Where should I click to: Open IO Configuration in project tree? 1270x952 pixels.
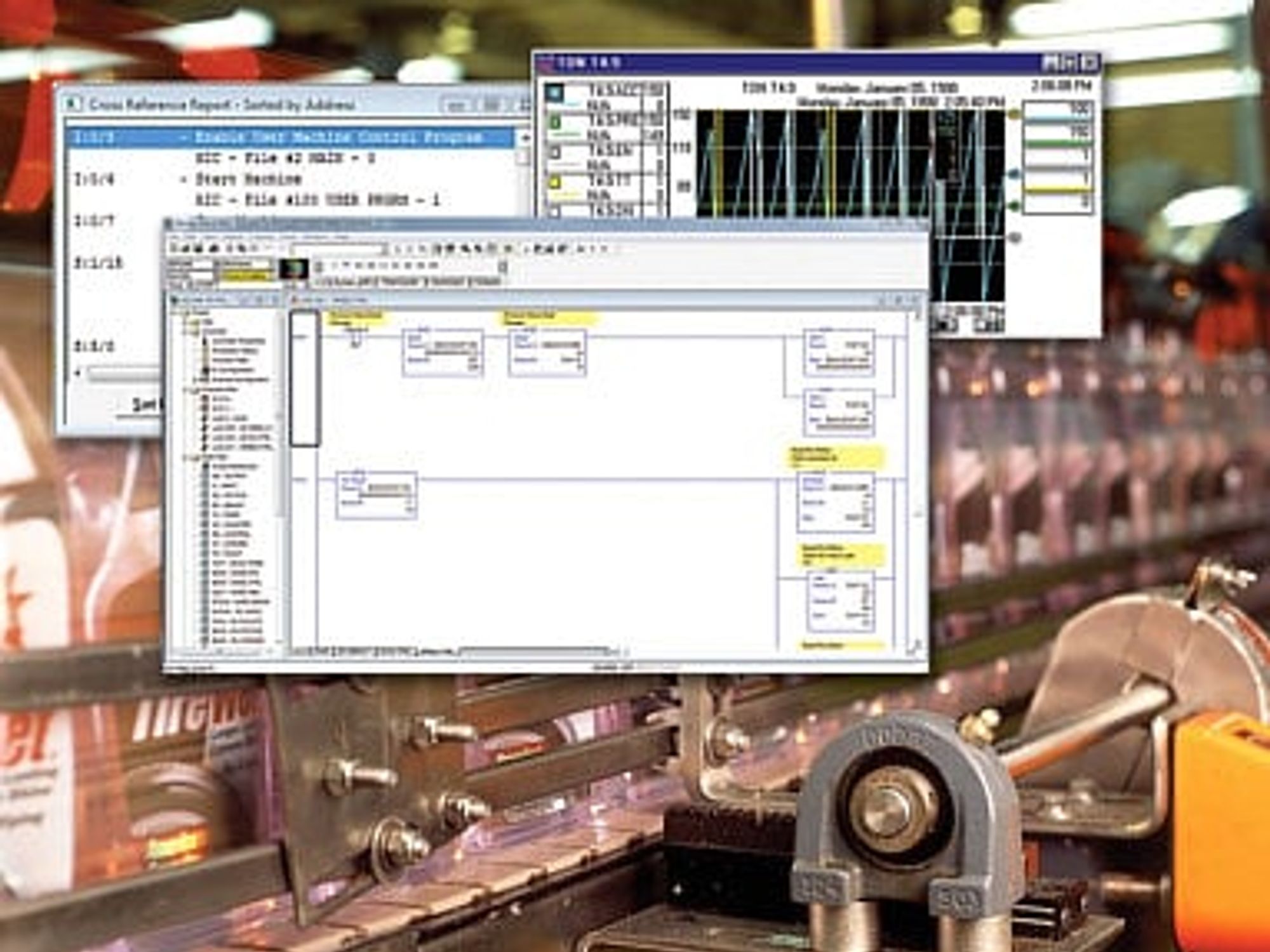(x=230, y=370)
